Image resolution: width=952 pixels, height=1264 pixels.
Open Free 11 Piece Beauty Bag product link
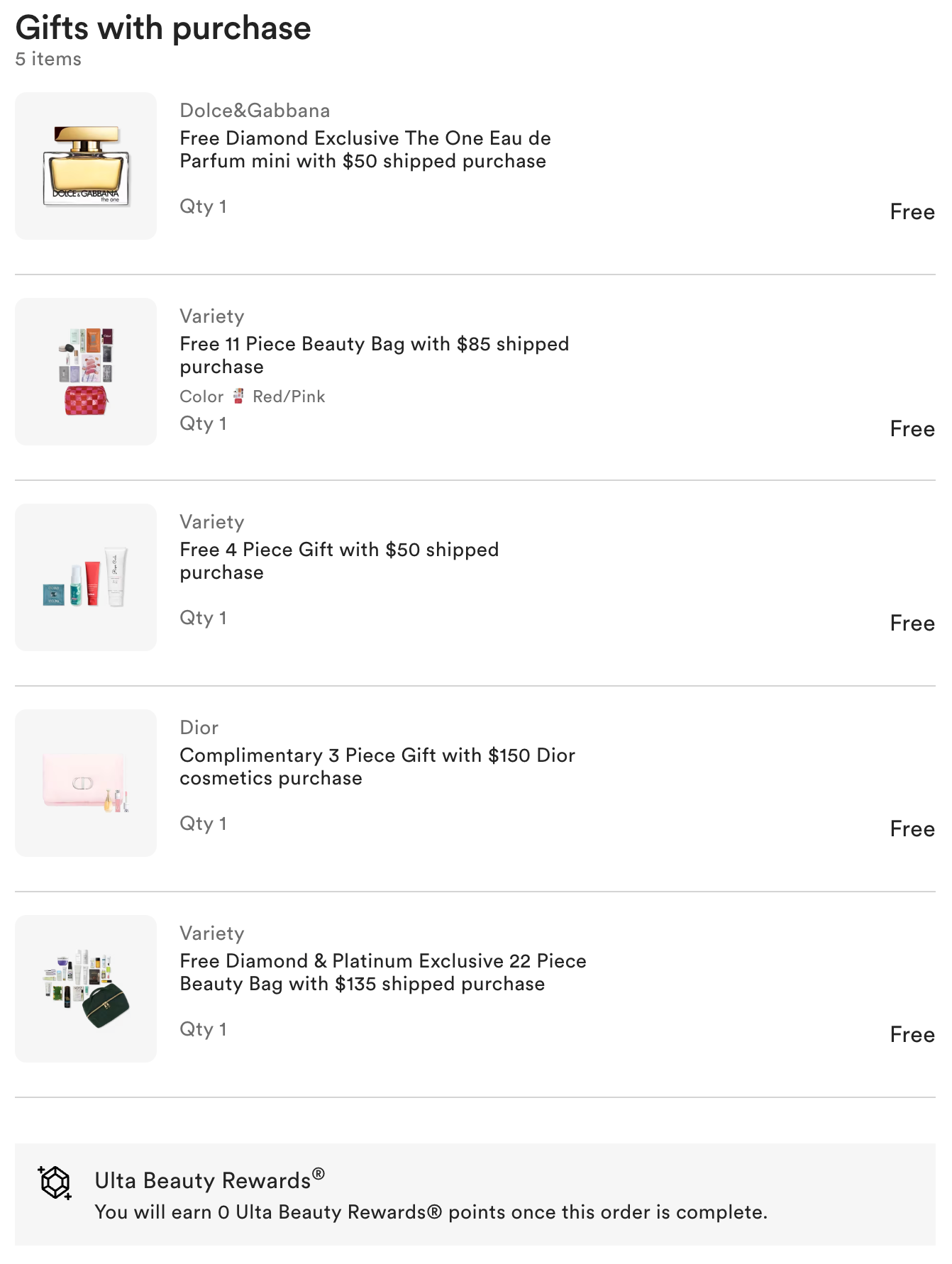pyautogui.click(x=374, y=355)
